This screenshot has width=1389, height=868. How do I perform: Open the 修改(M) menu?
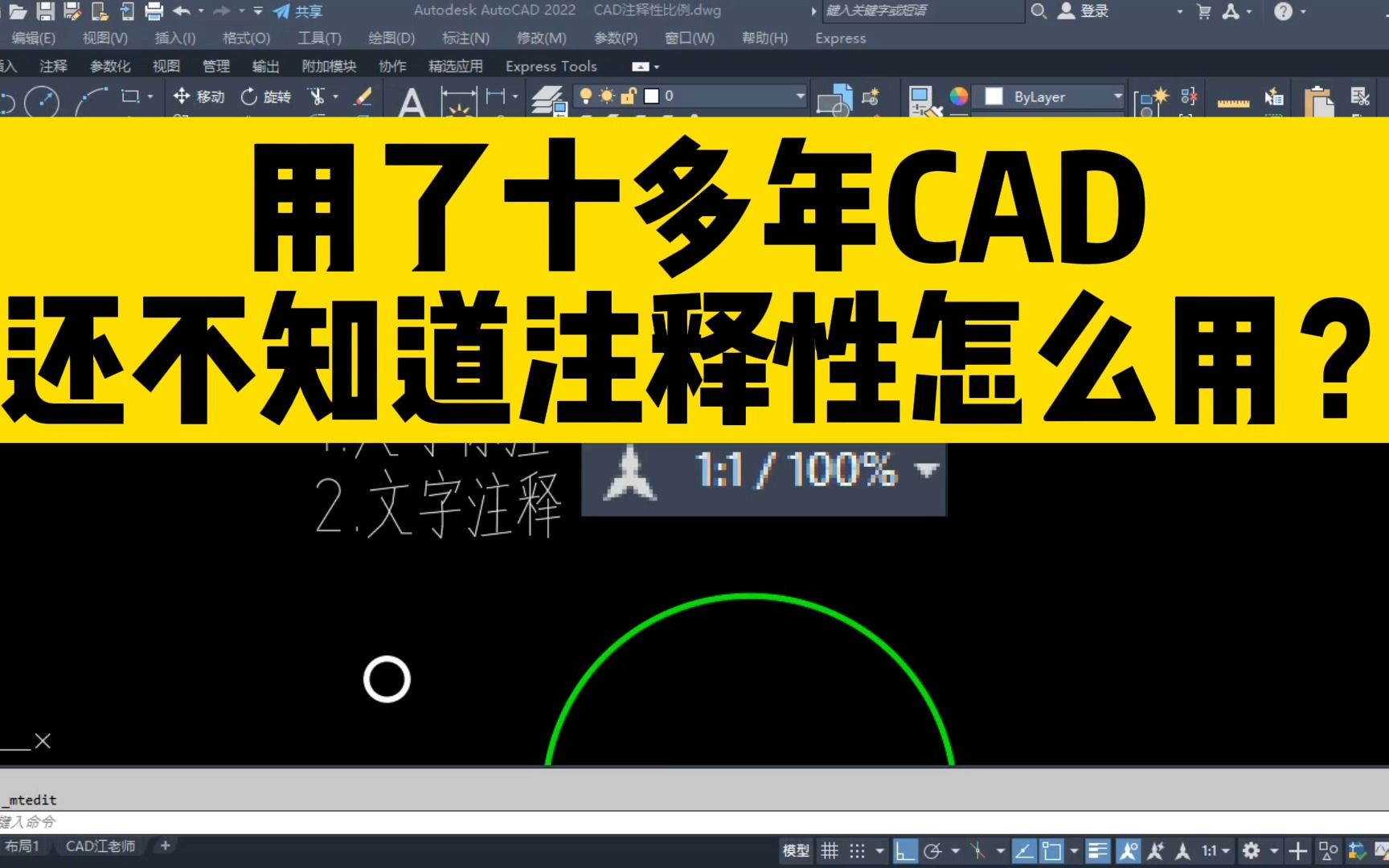click(541, 38)
